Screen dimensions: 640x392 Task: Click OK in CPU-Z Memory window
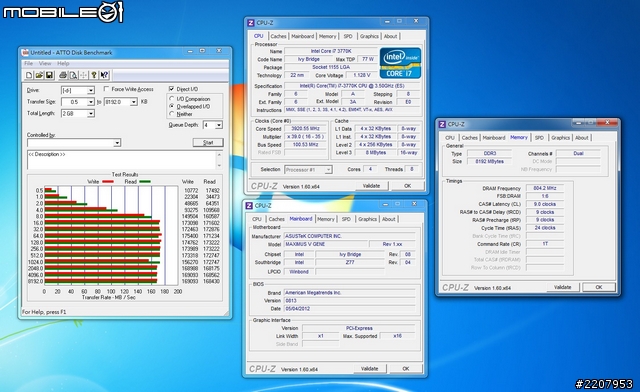click(599, 287)
